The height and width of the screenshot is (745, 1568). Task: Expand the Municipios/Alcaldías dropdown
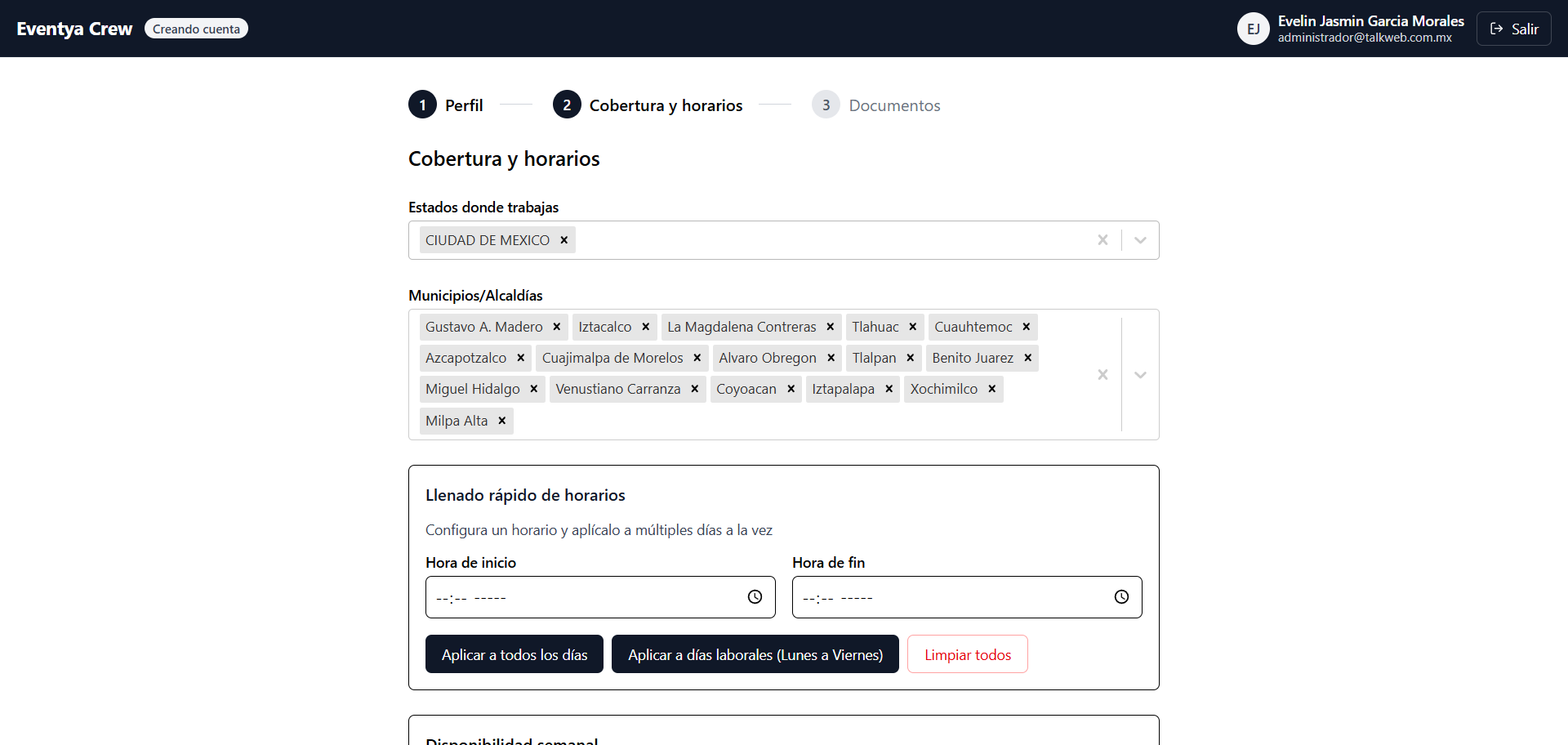click(x=1140, y=374)
